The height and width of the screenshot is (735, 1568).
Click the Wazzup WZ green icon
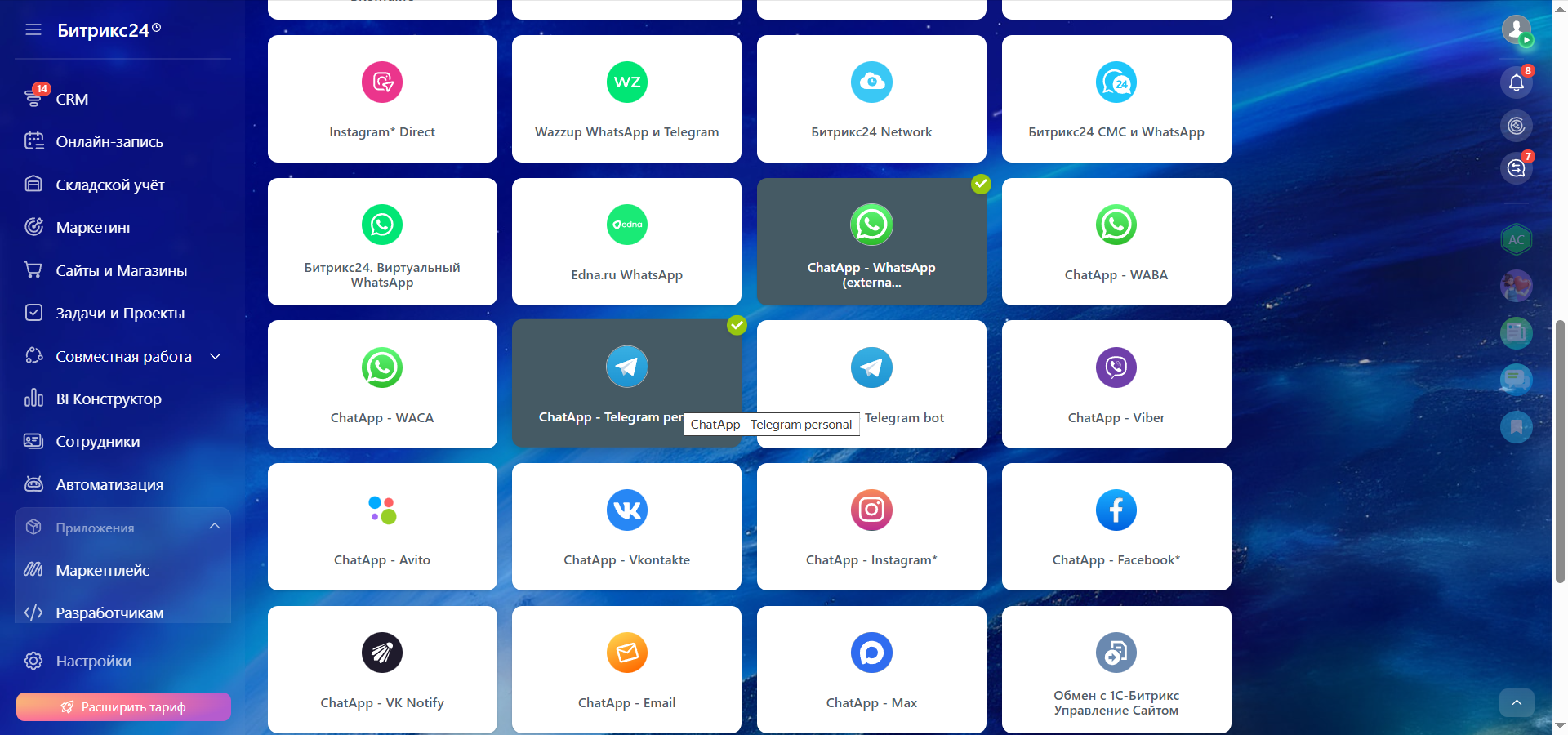pos(626,82)
